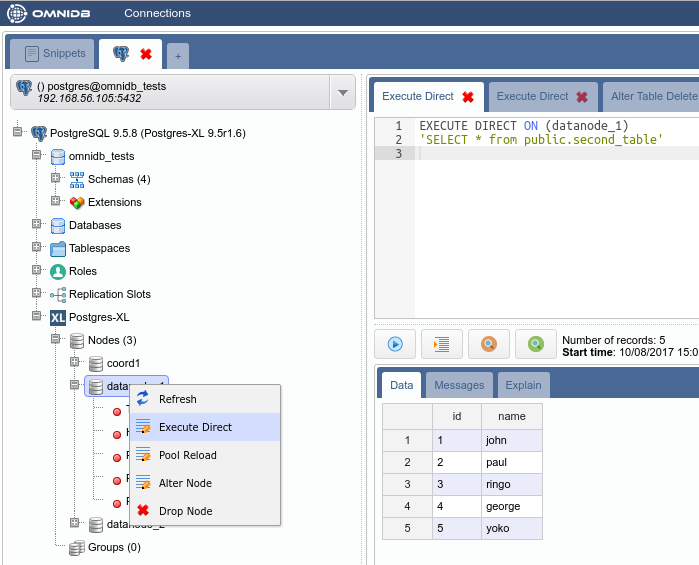Image resolution: width=699 pixels, height=565 pixels.
Task: Expand the Schemas (4) tree node
Action: click(57, 179)
